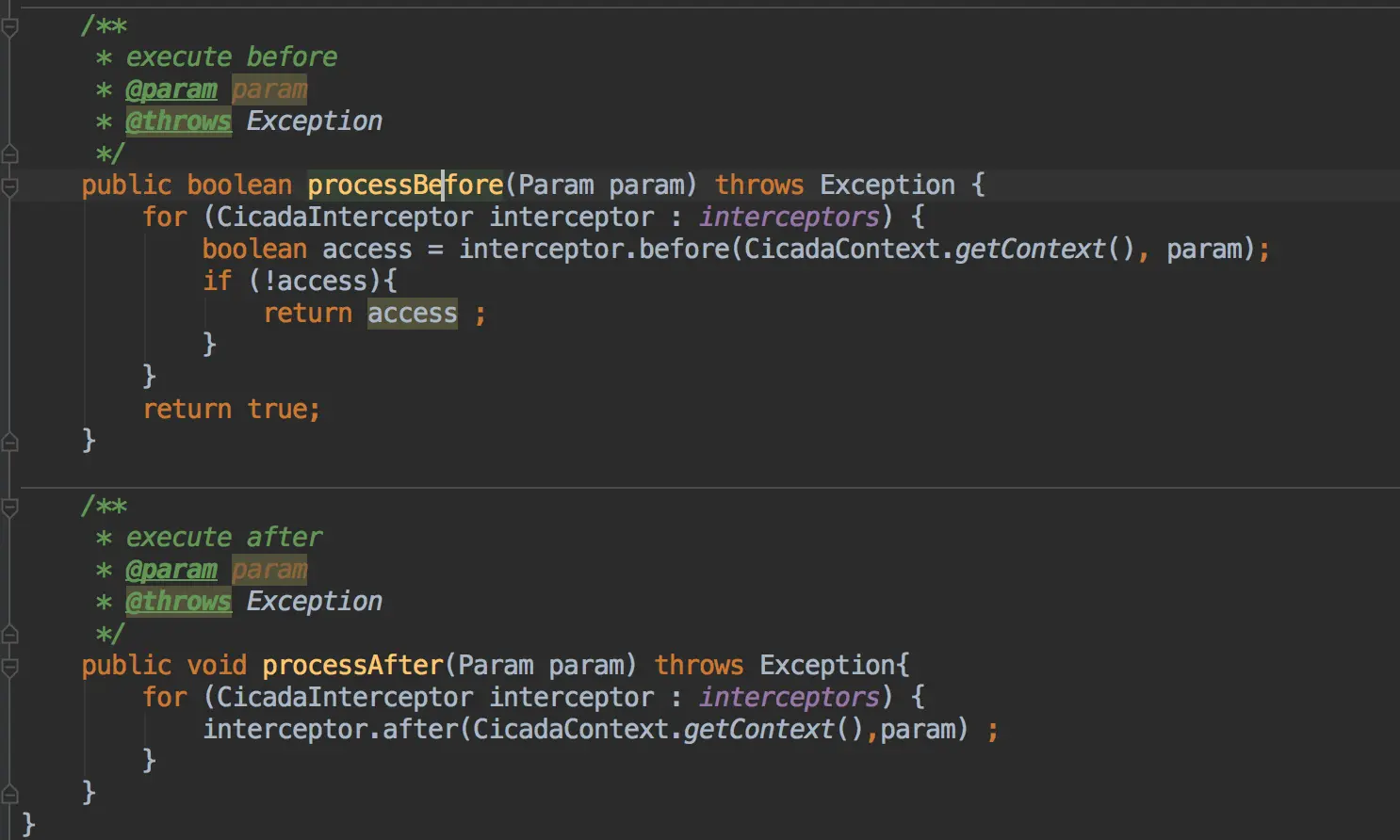The height and width of the screenshot is (840, 1400).
Task: Click highlighted 'access' in return statement
Action: 412,313
